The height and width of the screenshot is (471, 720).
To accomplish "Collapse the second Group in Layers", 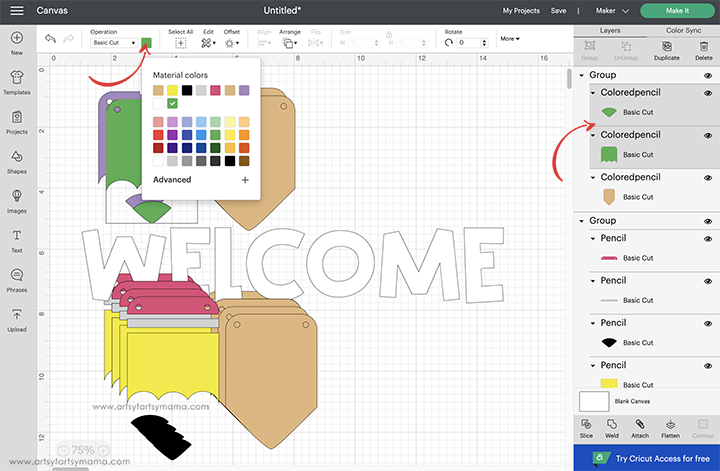I will pos(582,221).
